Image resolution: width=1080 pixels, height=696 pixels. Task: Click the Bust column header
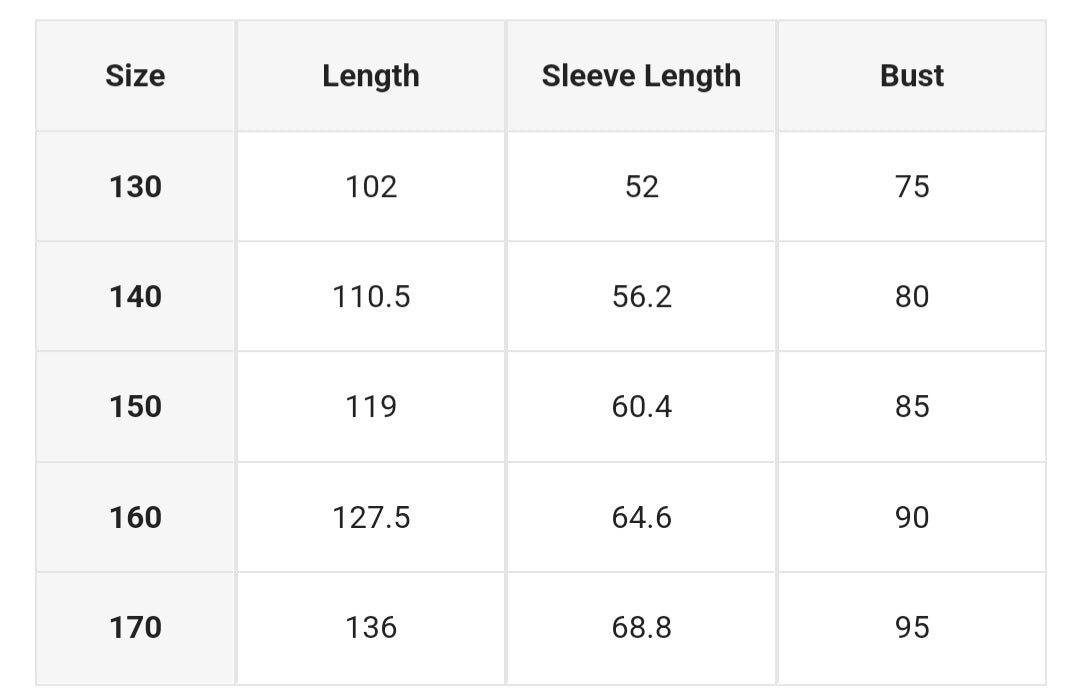(912, 76)
